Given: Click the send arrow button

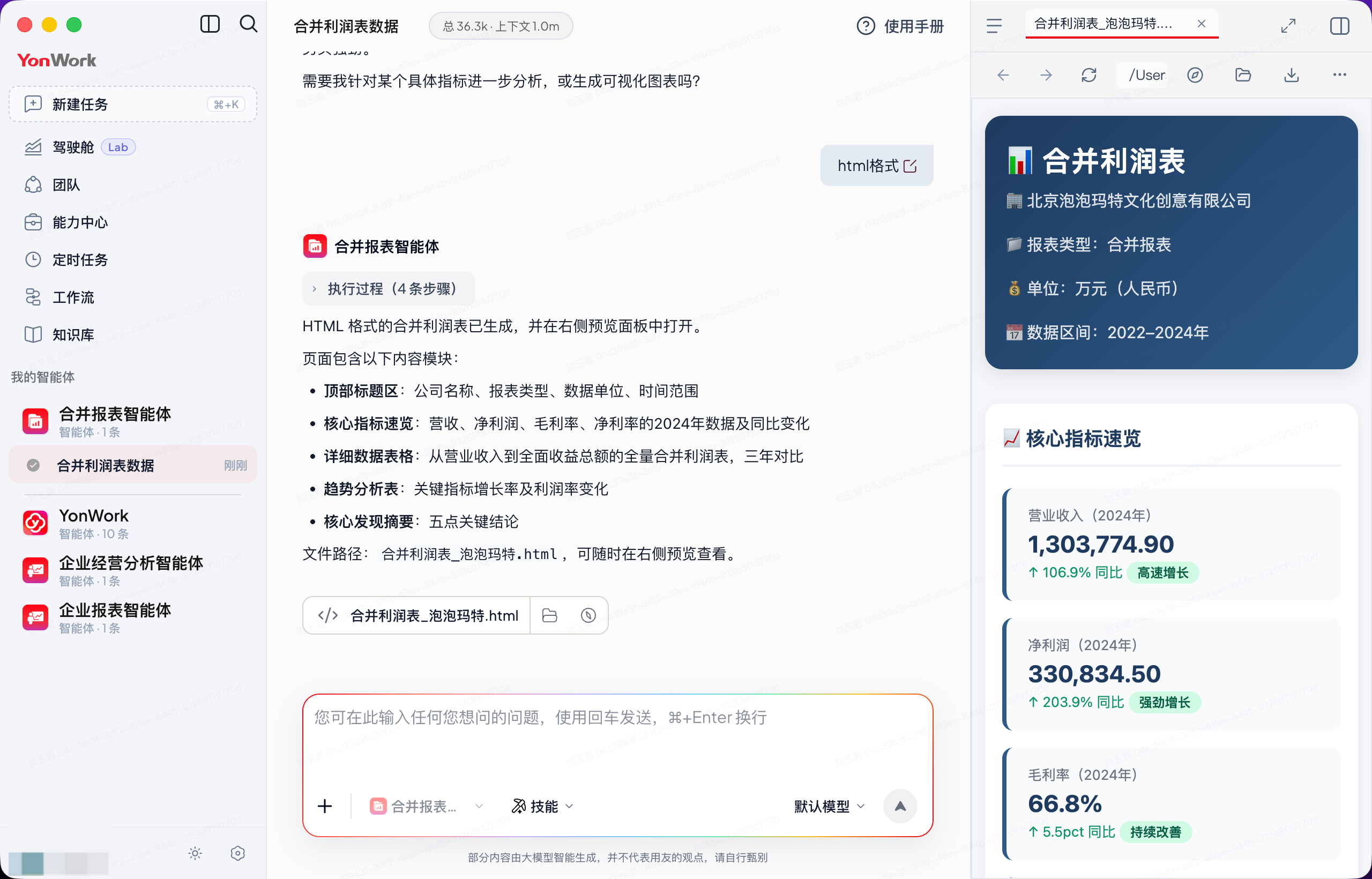Looking at the screenshot, I should [900, 806].
